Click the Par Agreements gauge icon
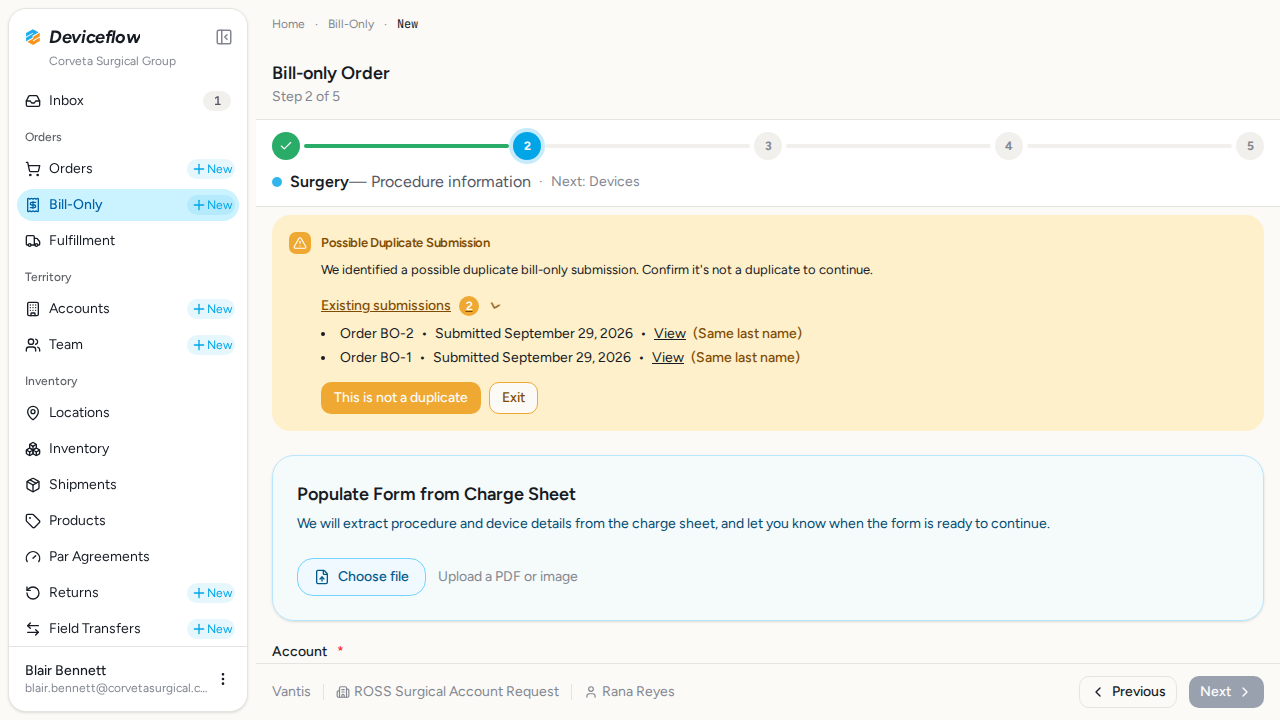 33,557
